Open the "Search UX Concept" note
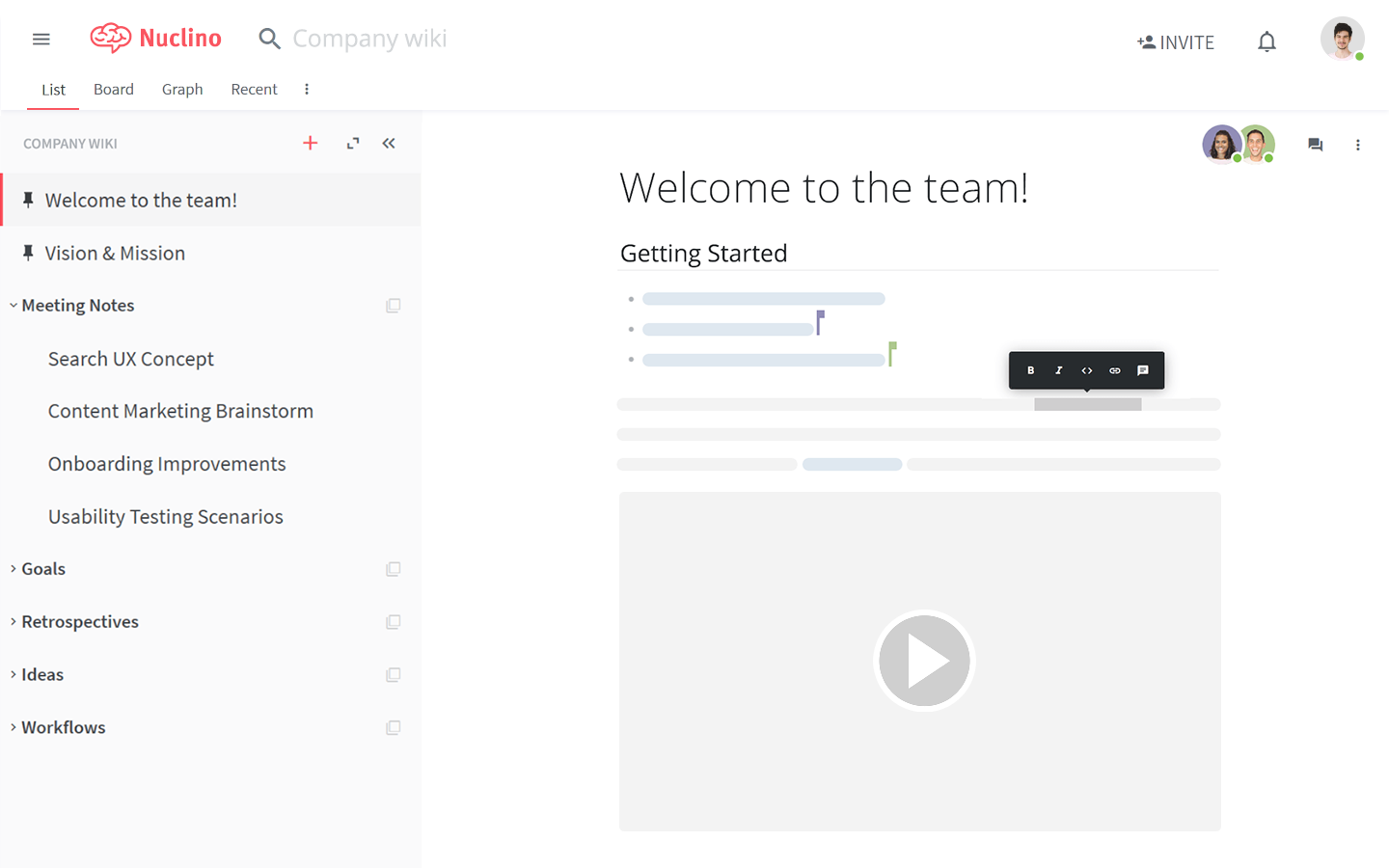This screenshot has height=868, width=1389. pos(130,358)
